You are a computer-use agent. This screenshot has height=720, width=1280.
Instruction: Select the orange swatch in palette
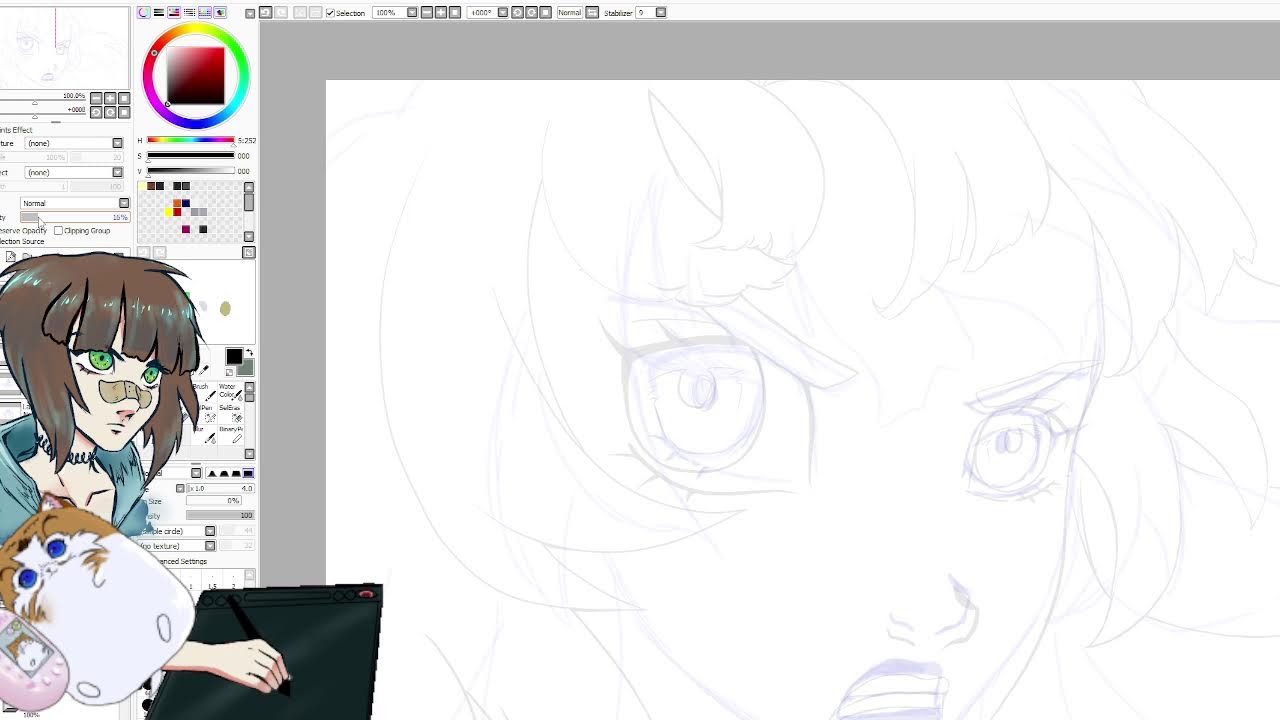[177, 203]
